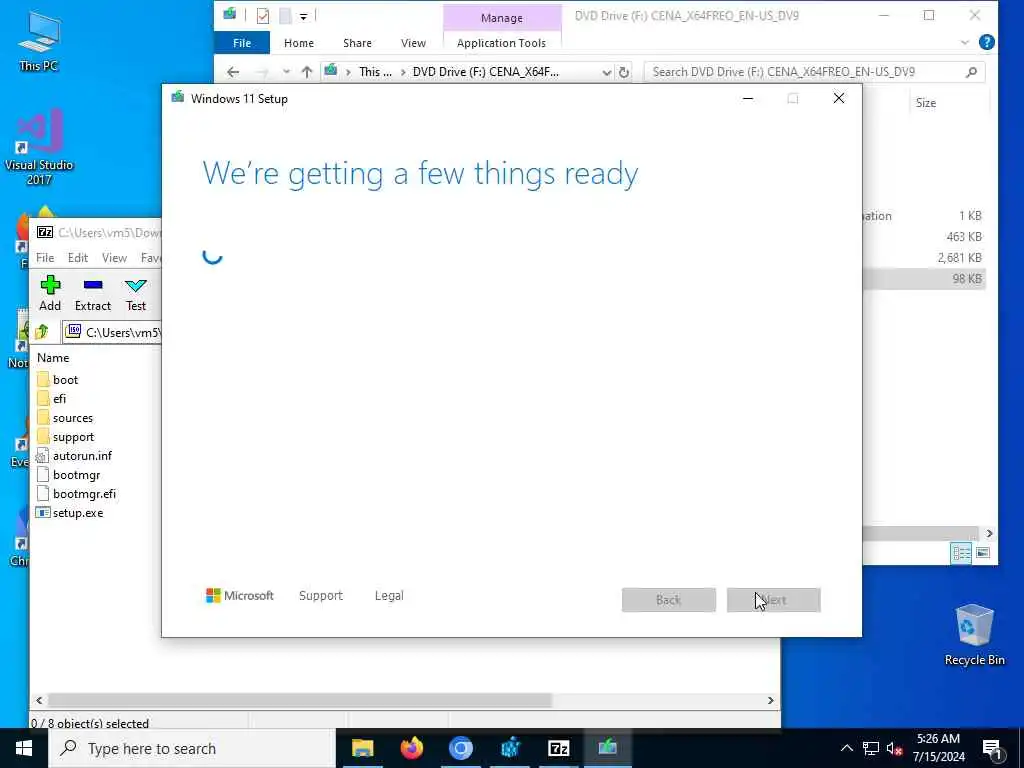Image resolution: width=1024 pixels, height=768 pixels.
Task: Open the File tab in File Explorer
Action: 242,43
